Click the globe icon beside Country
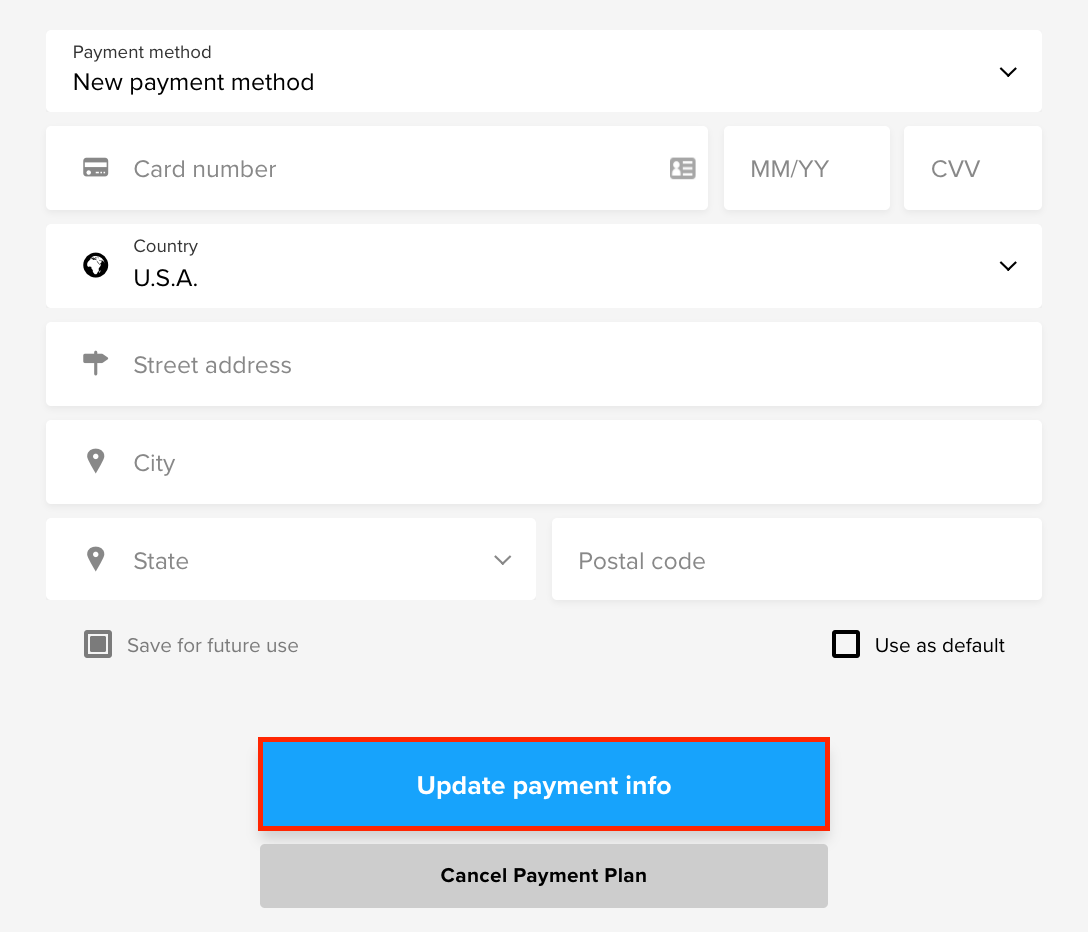Image resolution: width=1088 pixels, height=932 pixels. [96, 265]
